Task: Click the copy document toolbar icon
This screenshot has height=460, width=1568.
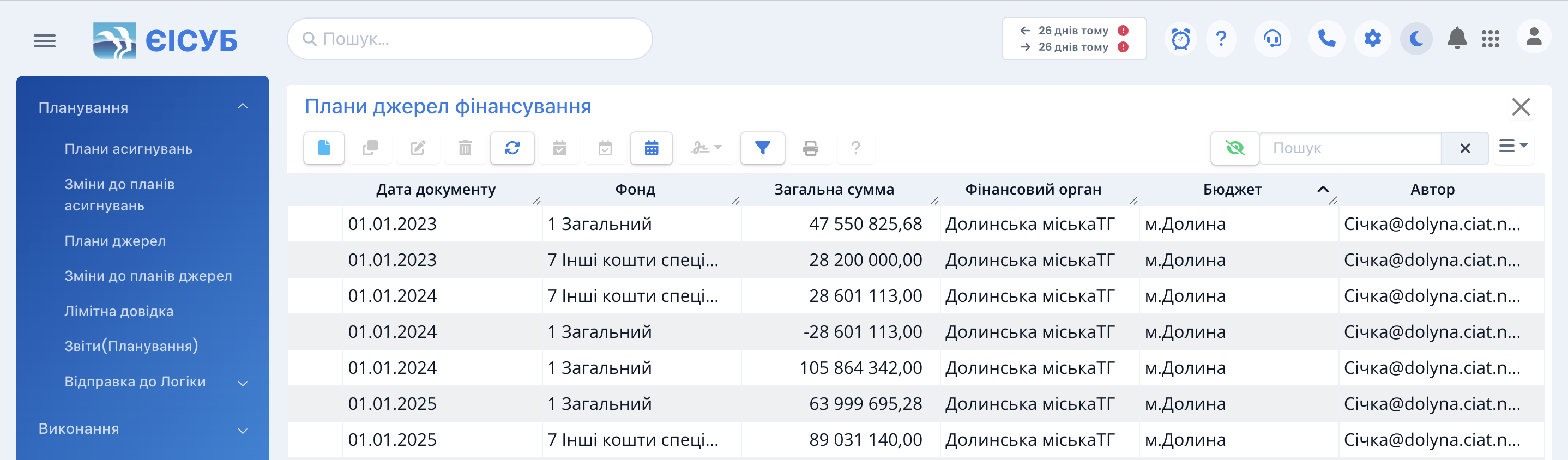Action: pos(370,148)
